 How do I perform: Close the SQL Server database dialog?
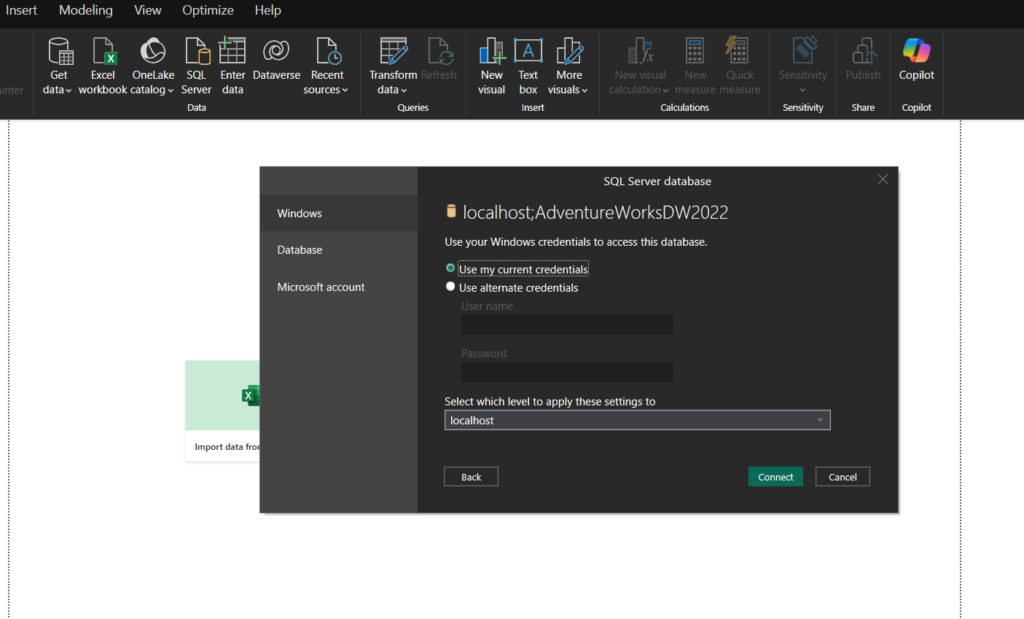[x=882, y=180]
